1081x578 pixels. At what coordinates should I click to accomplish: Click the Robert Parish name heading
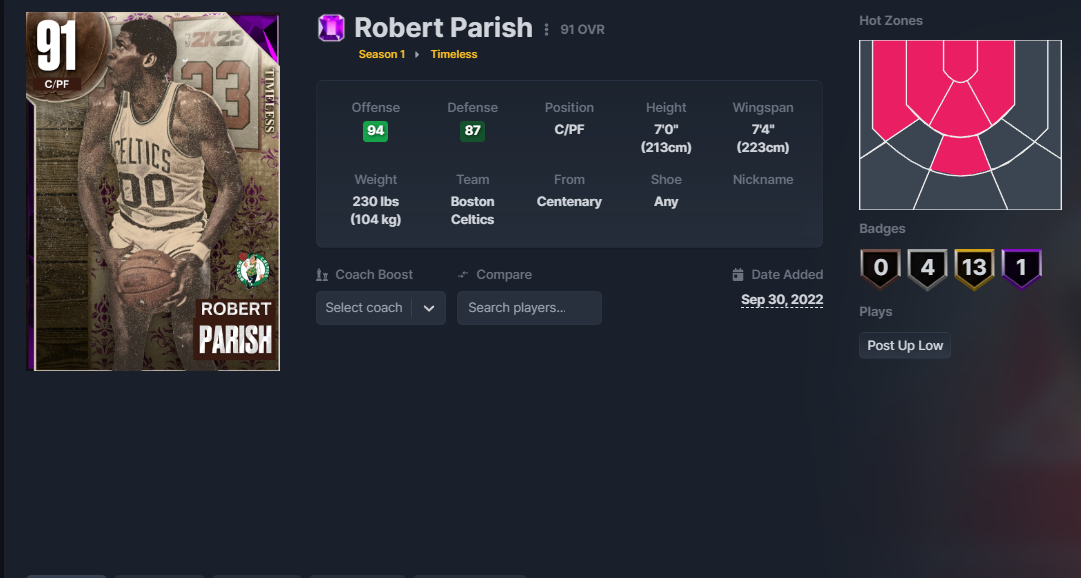[x=443, y=28]
